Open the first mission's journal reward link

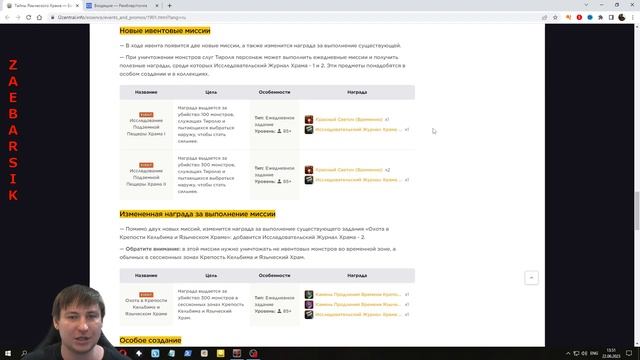pos(358,130)
